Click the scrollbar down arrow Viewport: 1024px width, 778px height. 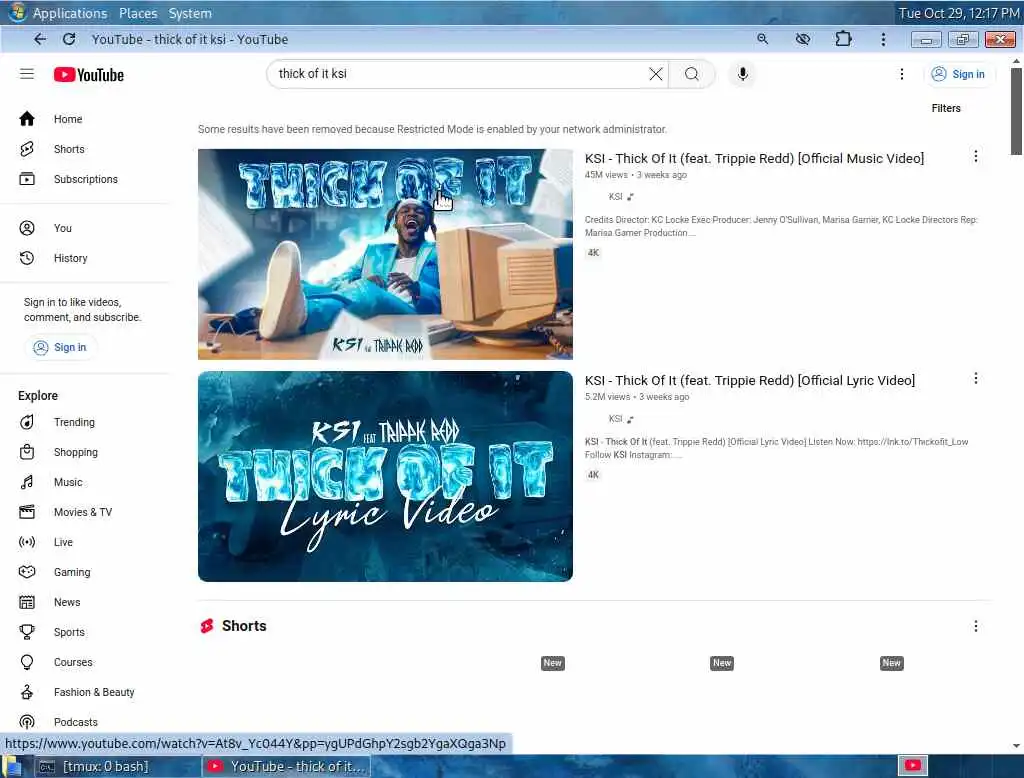click(x=1016, y=745)
